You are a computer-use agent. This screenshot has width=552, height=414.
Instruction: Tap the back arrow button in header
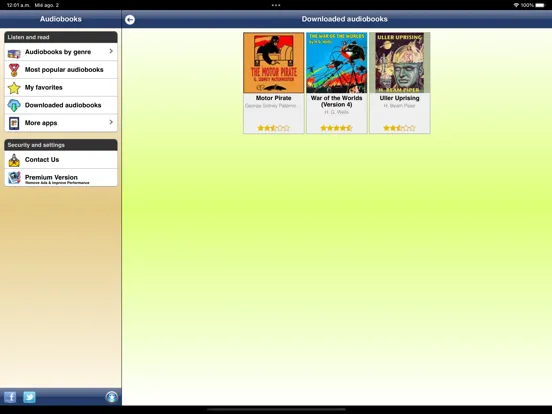click(x=130, y=20)
